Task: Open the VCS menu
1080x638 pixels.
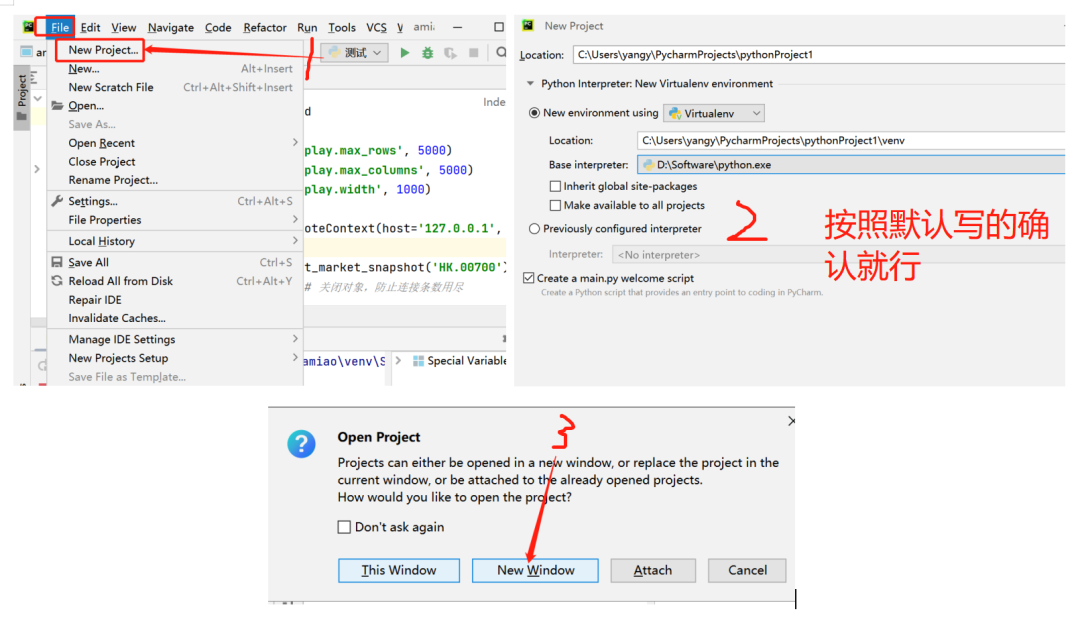Action: 376,28
